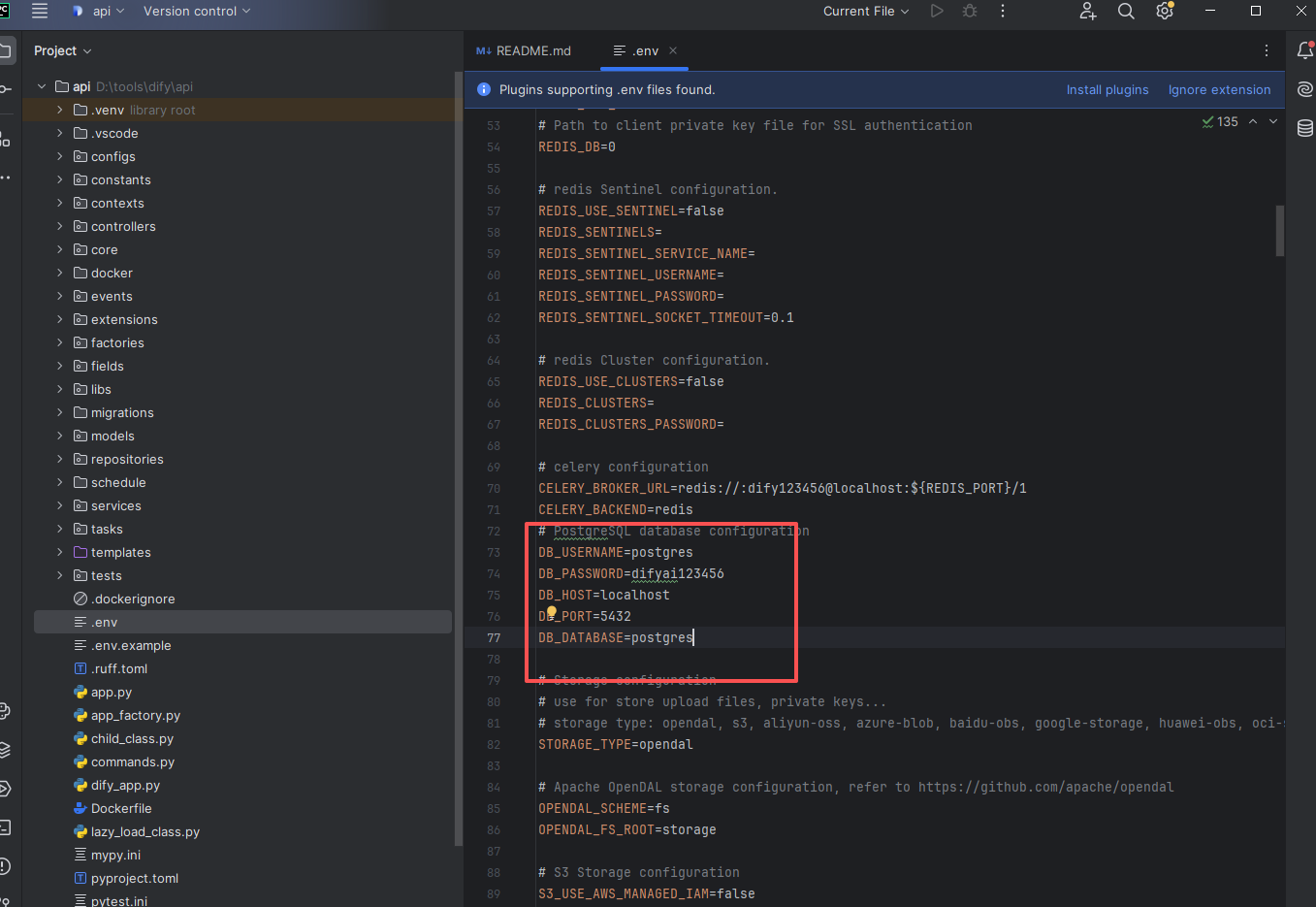Open the Python Packages layers icon

click(4, 750)
